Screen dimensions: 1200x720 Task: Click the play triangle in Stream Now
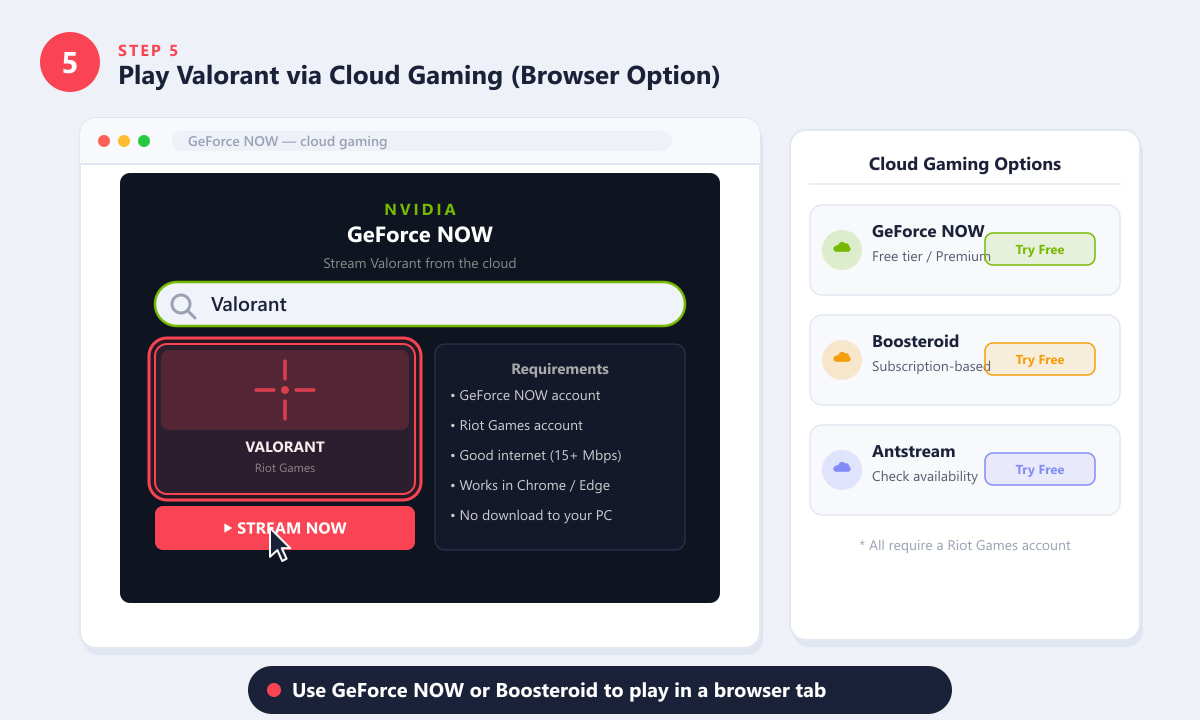coord(228,528)
